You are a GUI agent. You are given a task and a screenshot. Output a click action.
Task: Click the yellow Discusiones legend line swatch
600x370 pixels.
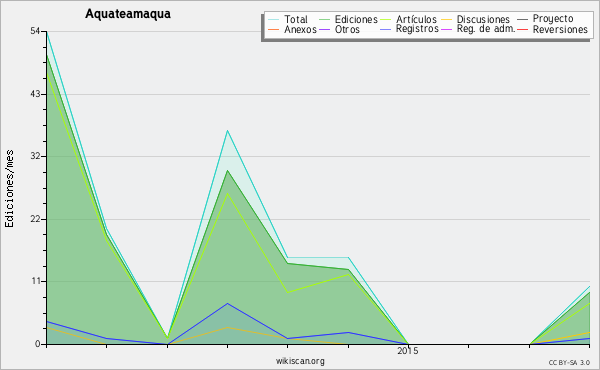[447, 20]
